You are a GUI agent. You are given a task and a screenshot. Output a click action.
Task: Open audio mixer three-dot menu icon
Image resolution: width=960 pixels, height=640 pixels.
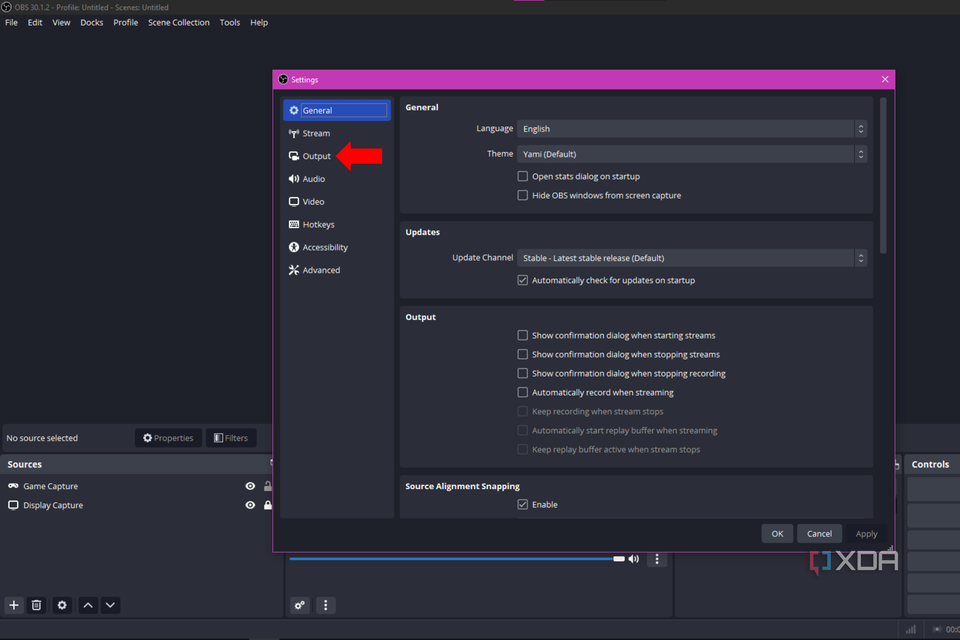pos(325,605)
